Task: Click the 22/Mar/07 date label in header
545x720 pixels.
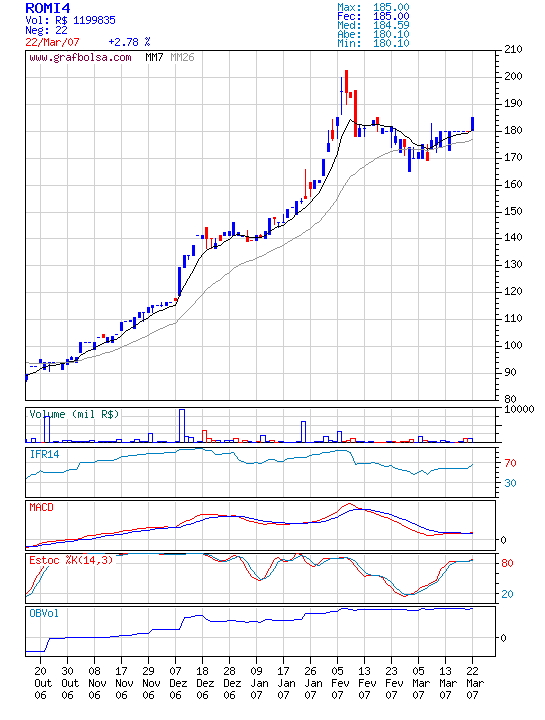Action: tap(52, 42)
